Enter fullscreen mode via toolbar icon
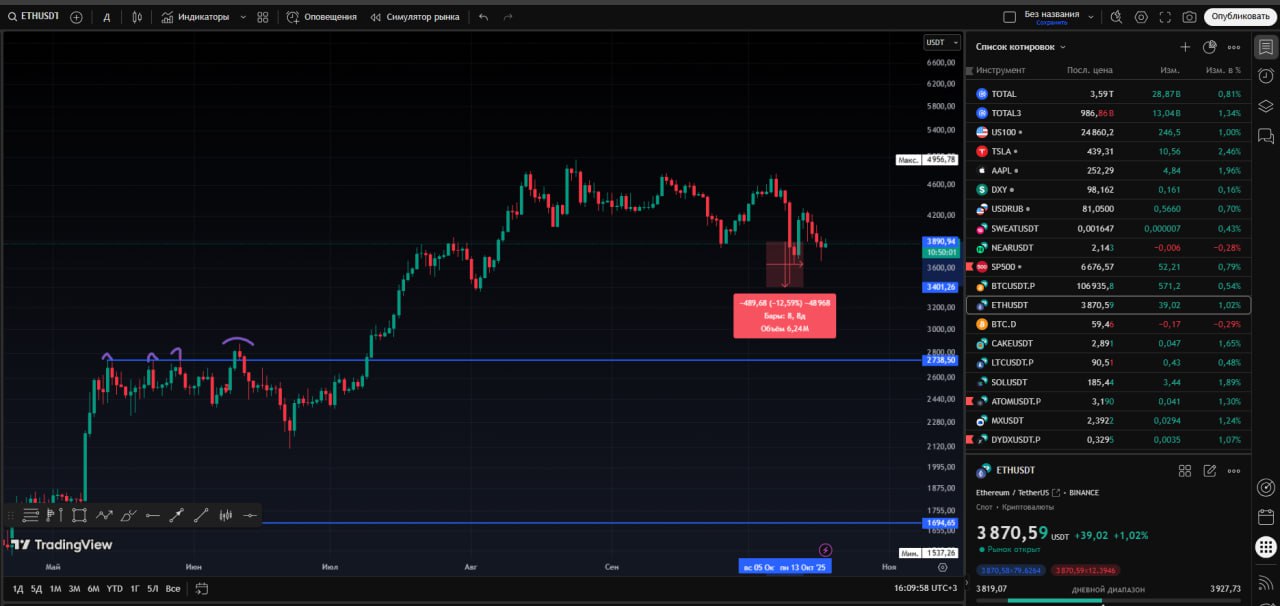Screen dimensions: 1280x606 coord(1165,17)
